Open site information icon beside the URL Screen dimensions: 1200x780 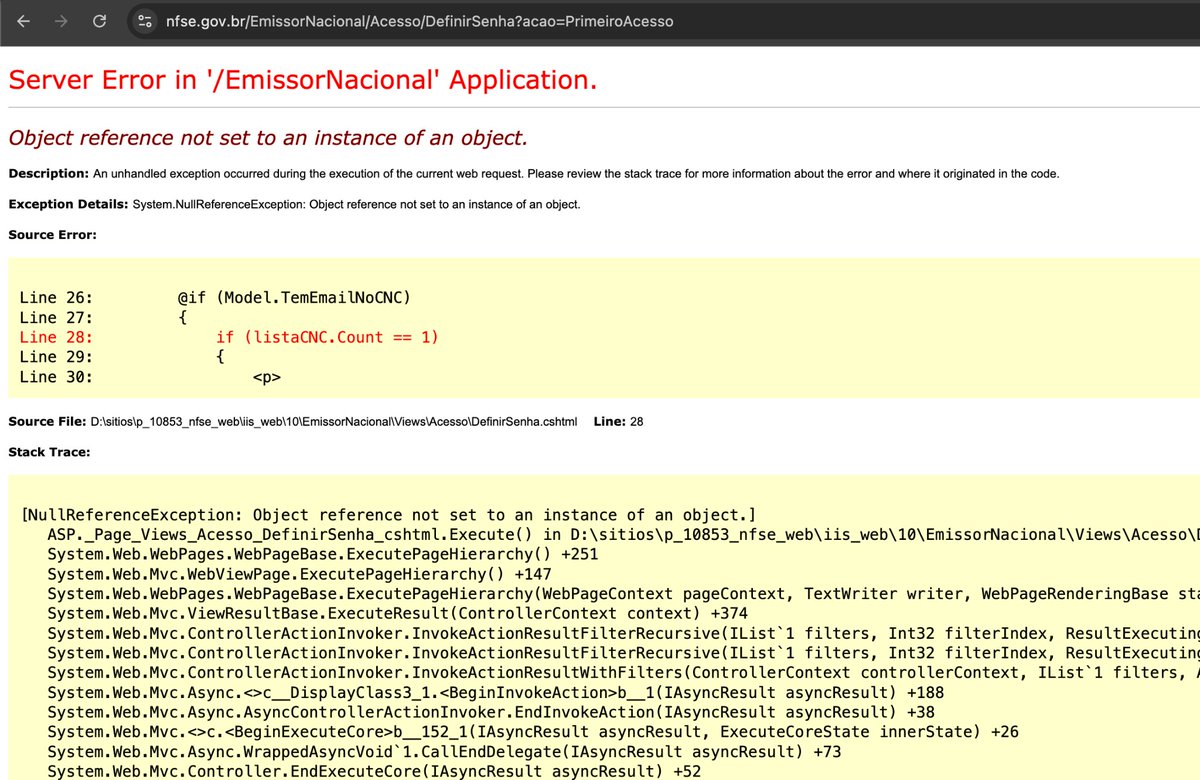145,21
